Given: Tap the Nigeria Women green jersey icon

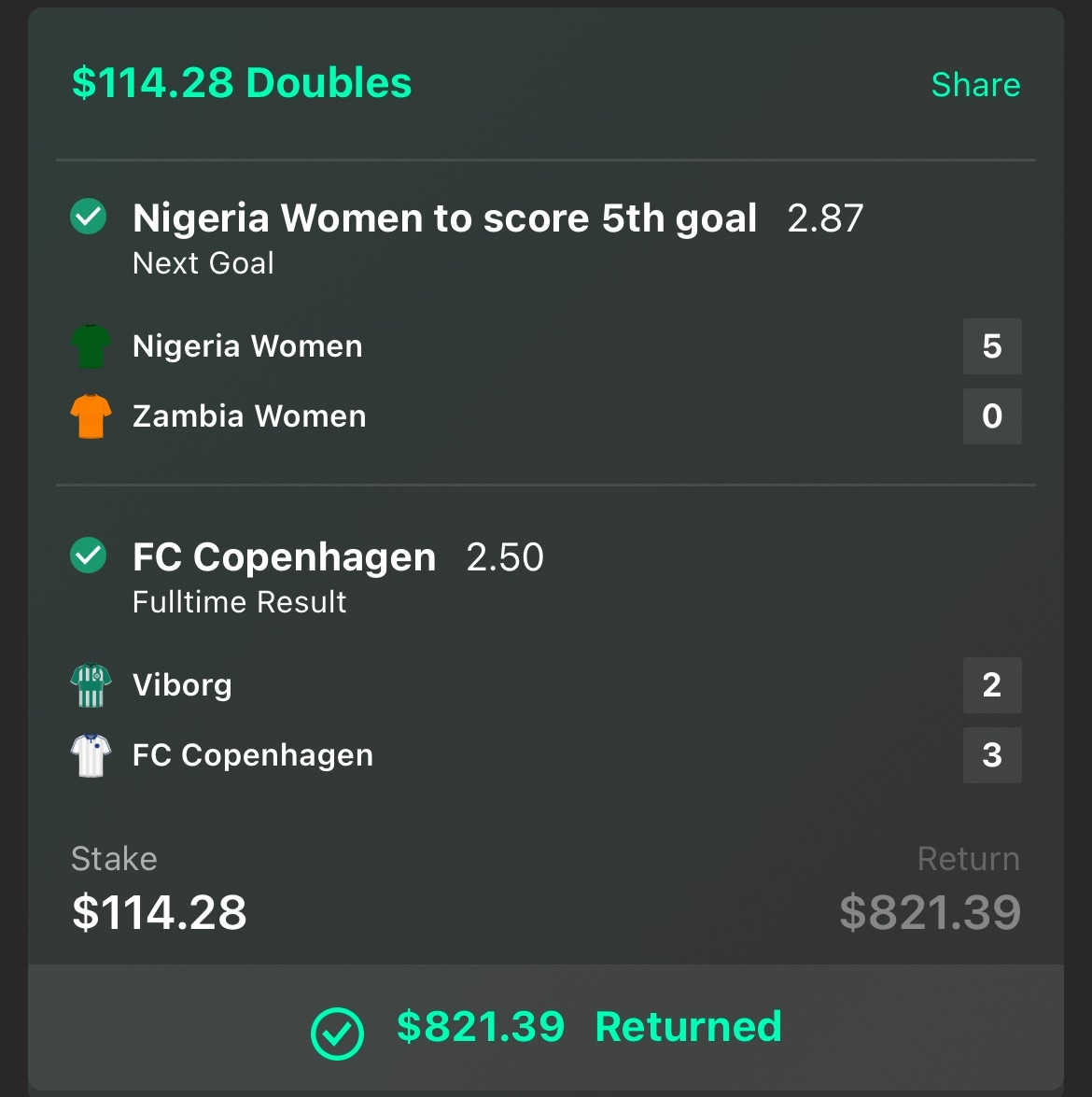Looking at the screenshot, I should pos(91,345).
